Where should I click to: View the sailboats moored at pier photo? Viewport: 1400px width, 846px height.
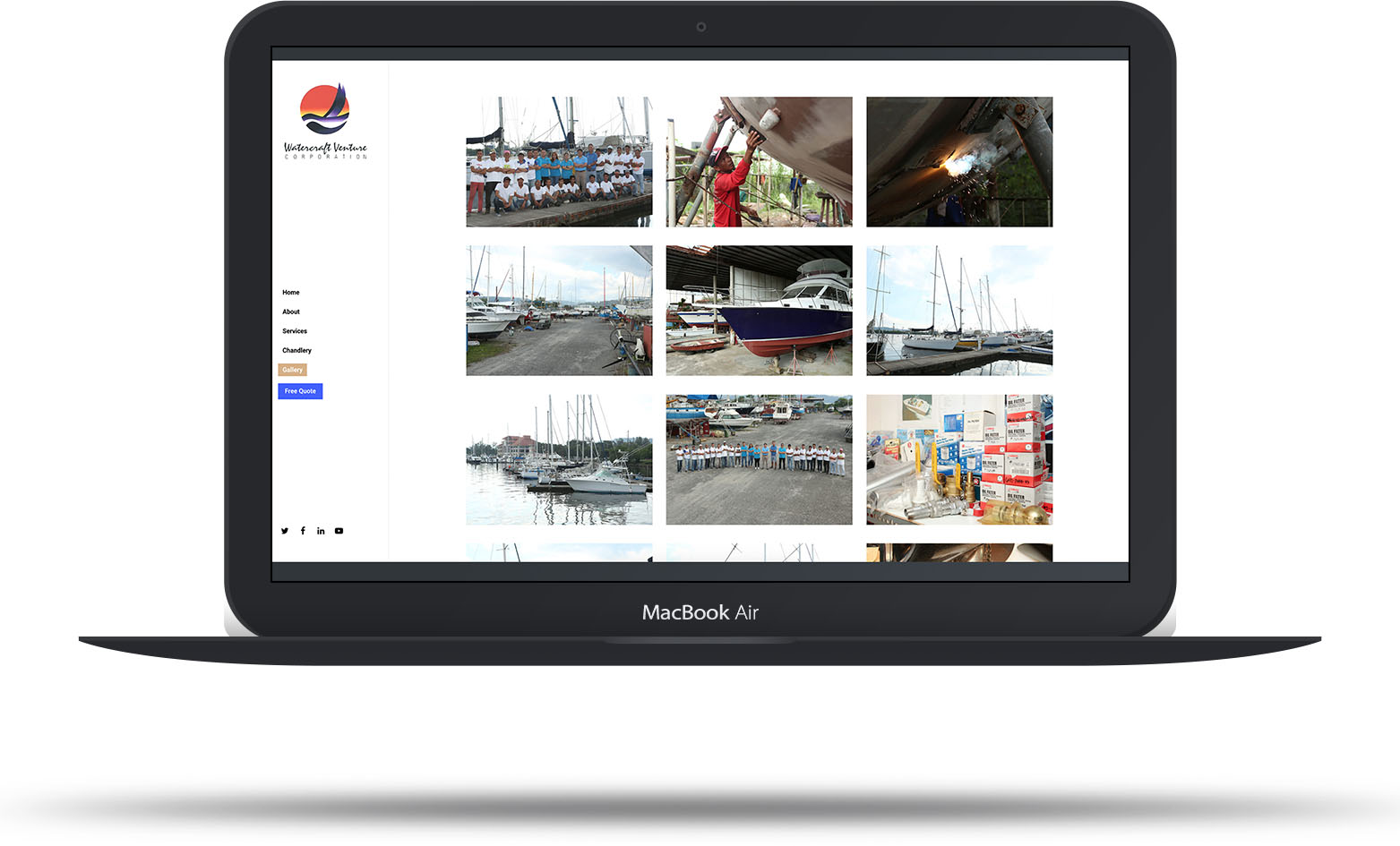coord(959,311)
